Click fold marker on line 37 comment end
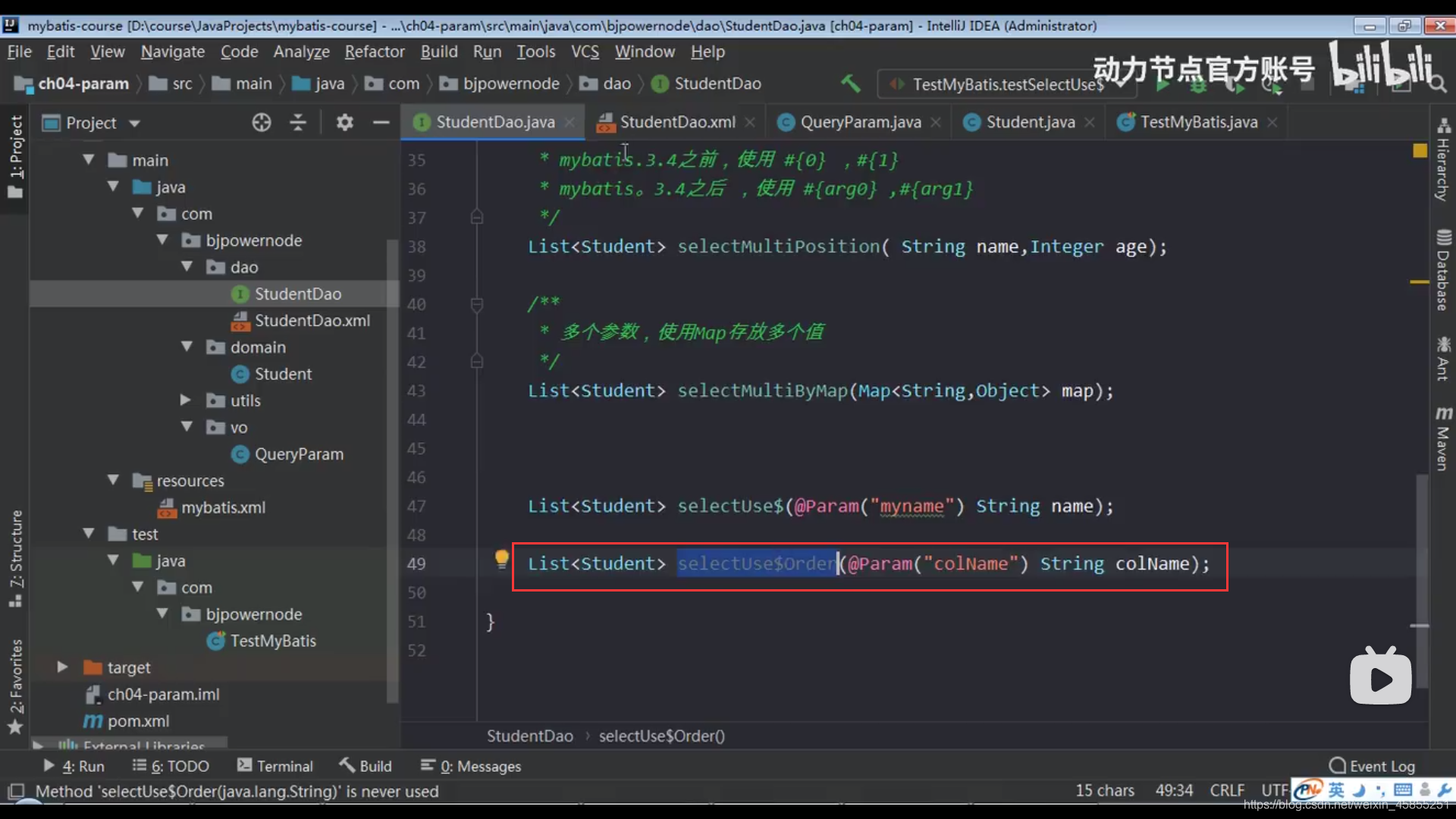This screenshot has height=819, width=1456. [476, 218]
